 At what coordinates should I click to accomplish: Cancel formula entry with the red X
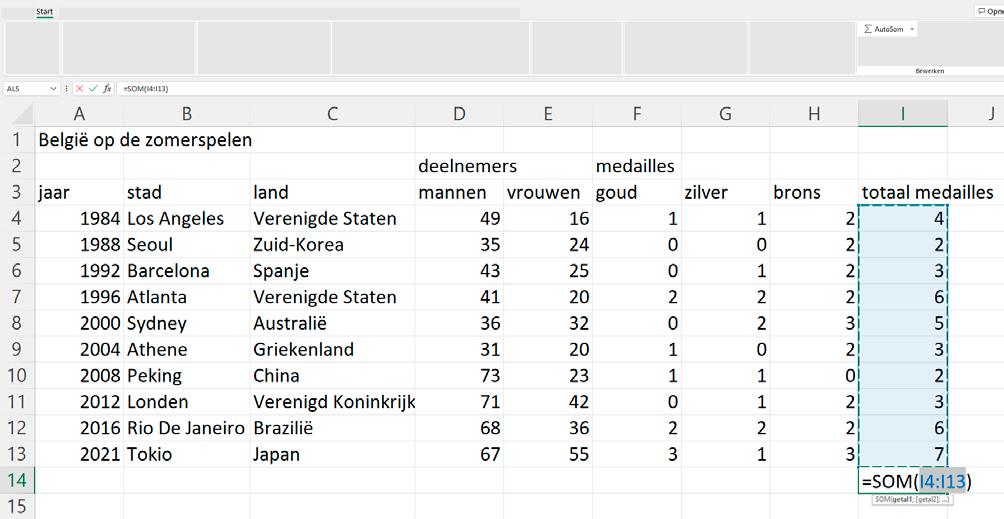tap(80, 89)
